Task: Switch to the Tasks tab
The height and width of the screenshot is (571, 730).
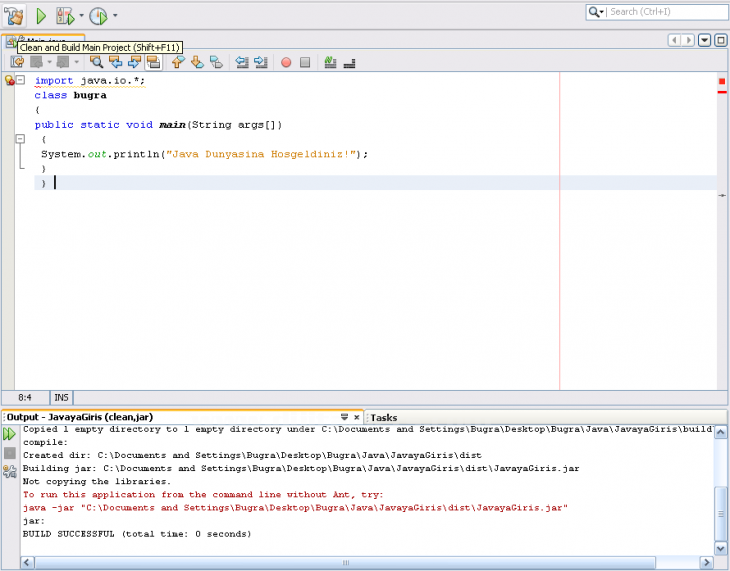Action: (384, 418)
